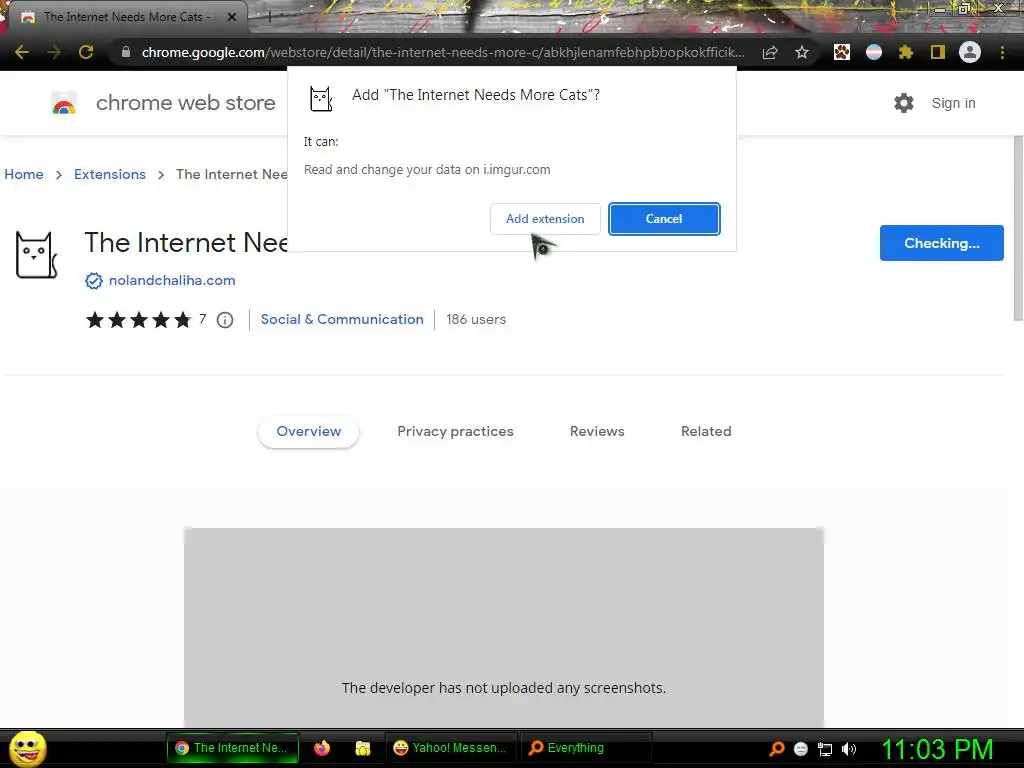Click the tray network icon
1024x768 pixels.
825,749
